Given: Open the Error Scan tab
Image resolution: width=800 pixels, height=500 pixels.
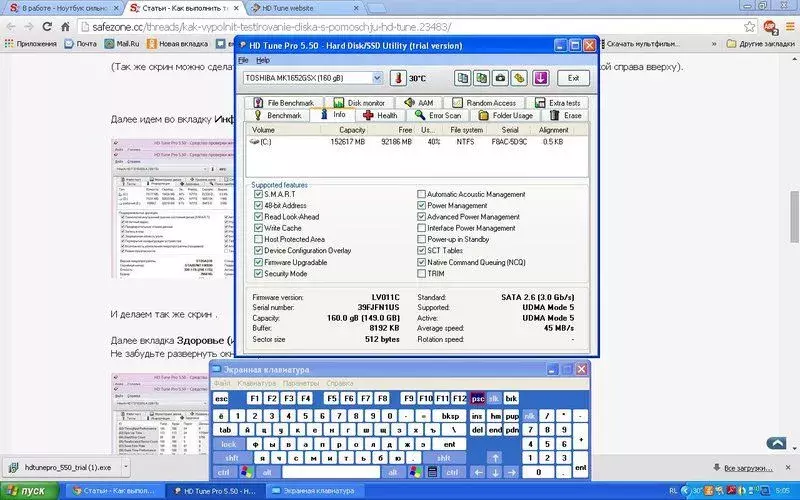Looking at the screenshot, I should 438,116.
